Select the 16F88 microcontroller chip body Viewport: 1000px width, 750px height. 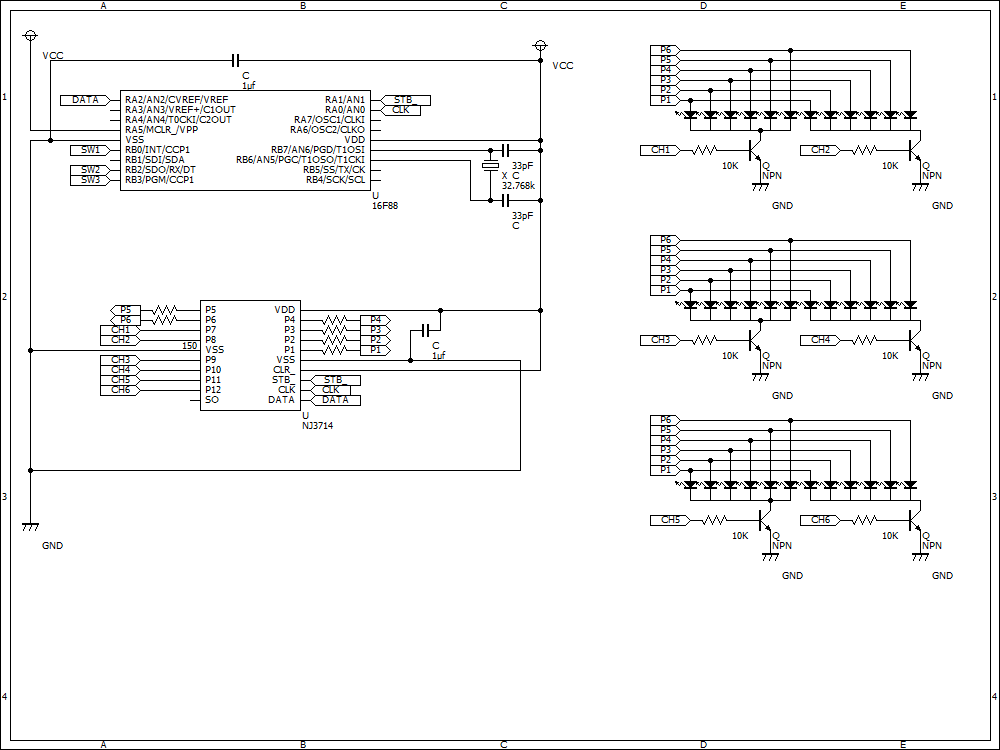click(246, 140)
